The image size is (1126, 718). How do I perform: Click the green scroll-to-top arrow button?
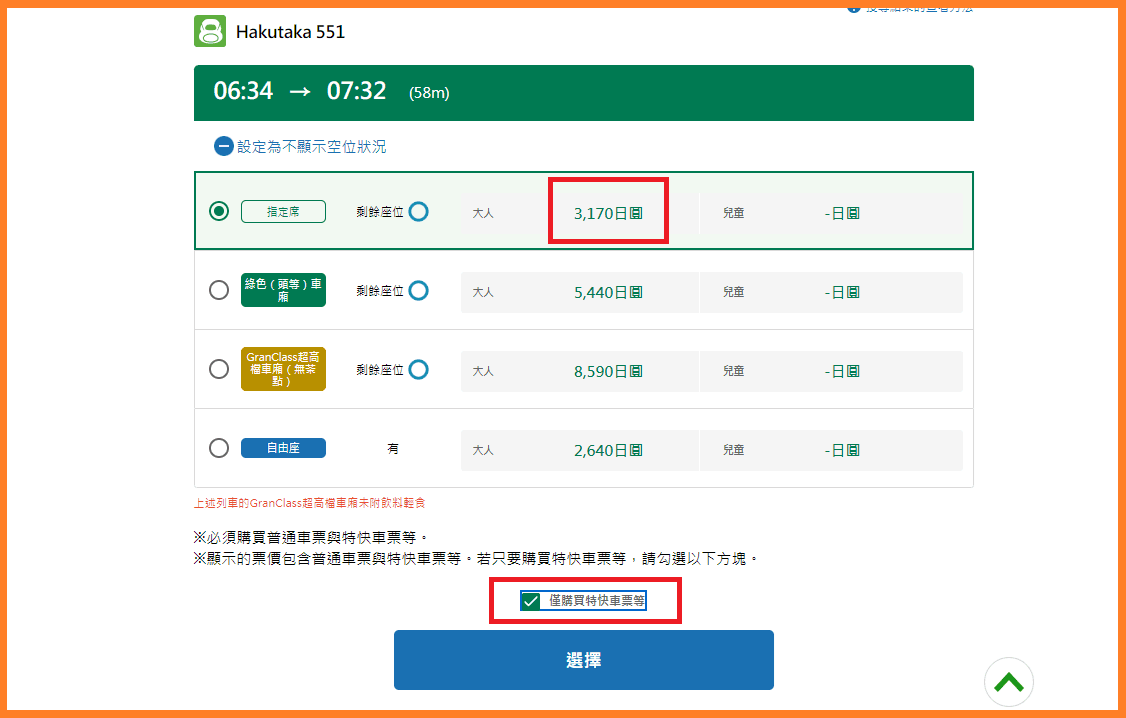point(1008,682)
